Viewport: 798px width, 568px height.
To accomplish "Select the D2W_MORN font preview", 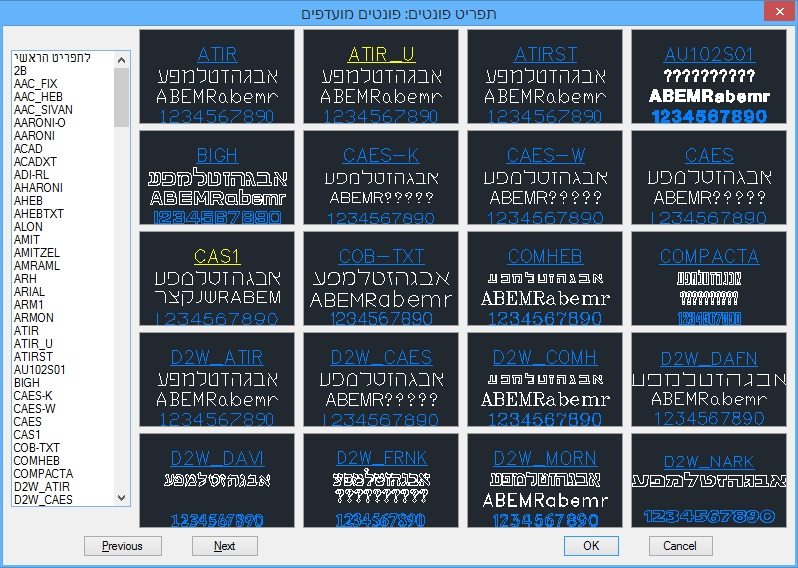I will pyautogui.click(x=545, y=481).
